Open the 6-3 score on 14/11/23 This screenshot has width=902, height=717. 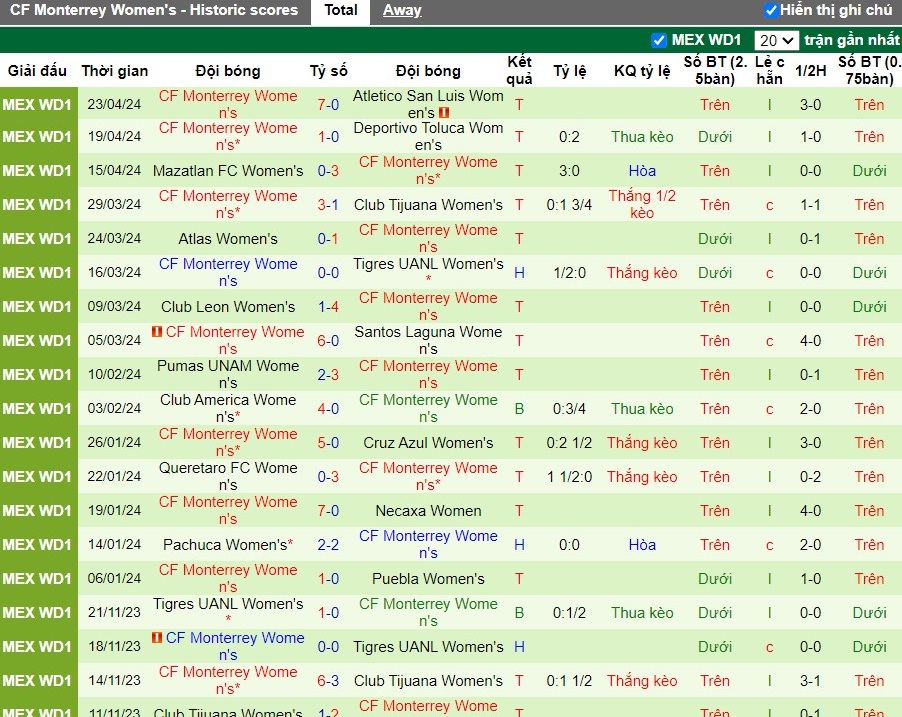click(x=328, y=681)
